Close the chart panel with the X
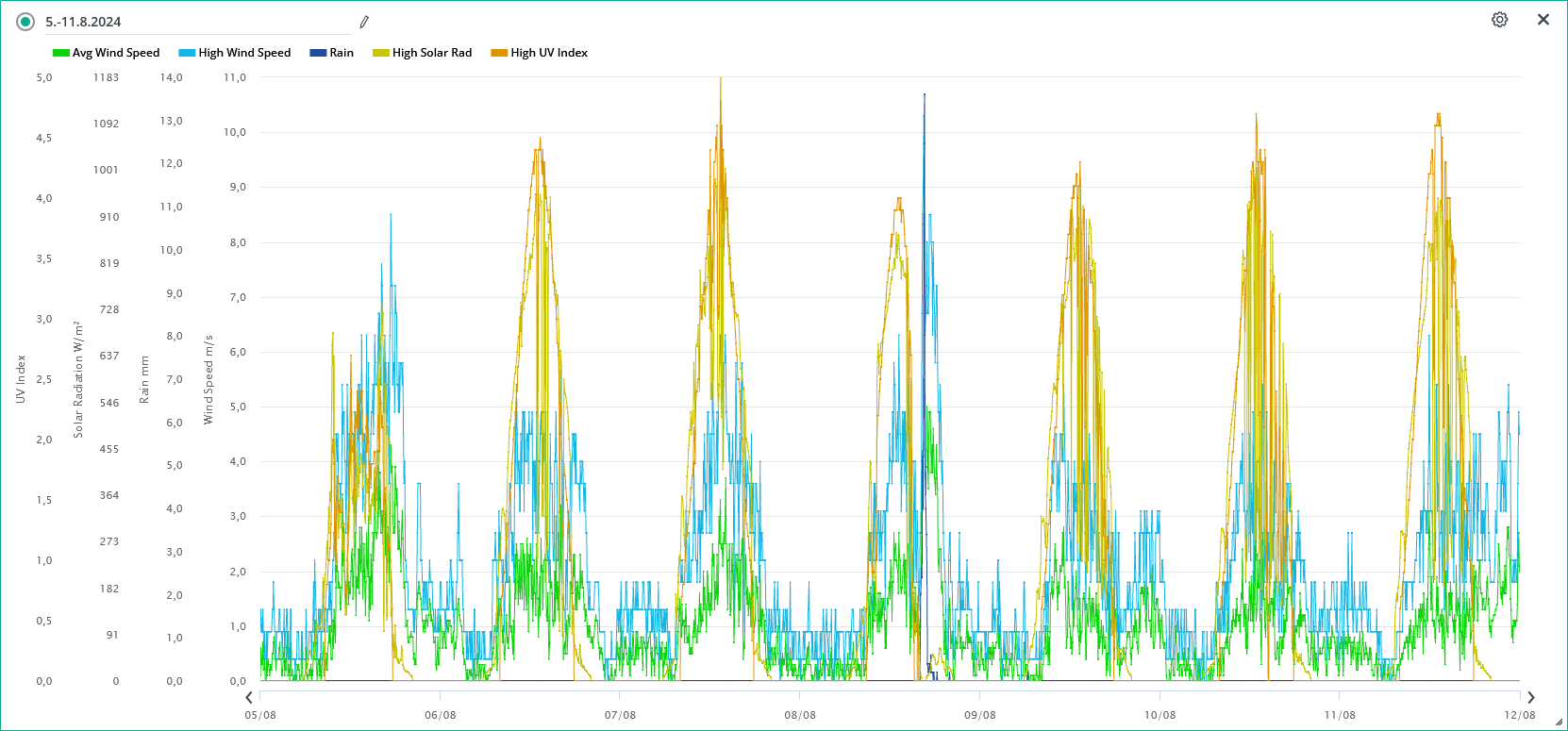This screenshot has height=731, width=1568. click(x=1543, y=20)
